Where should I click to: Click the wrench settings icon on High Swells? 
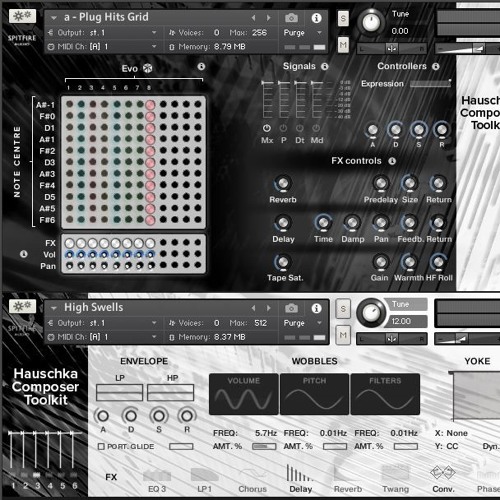22,306
